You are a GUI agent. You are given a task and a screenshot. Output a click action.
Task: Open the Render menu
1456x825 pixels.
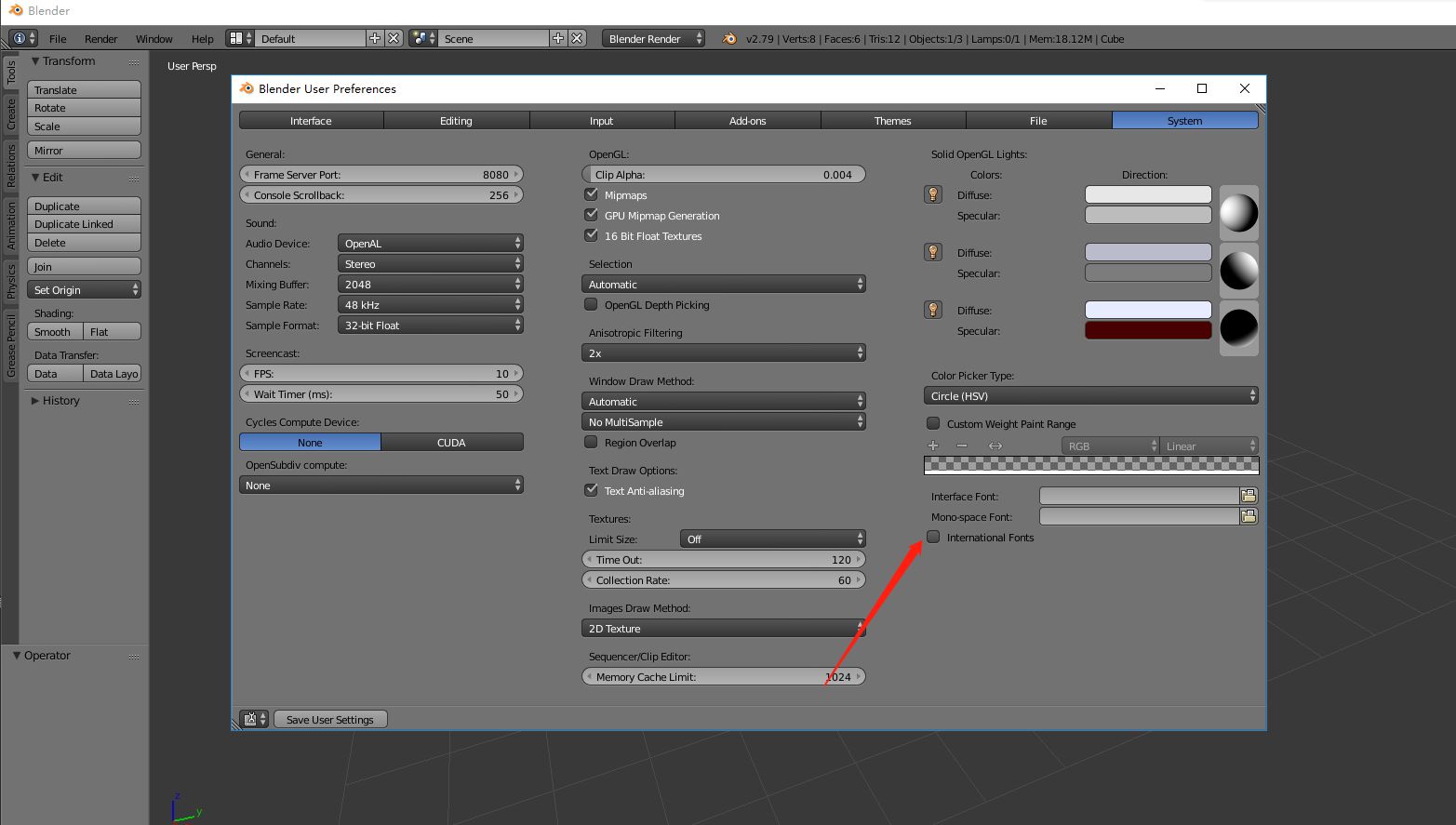pos(101,39)
